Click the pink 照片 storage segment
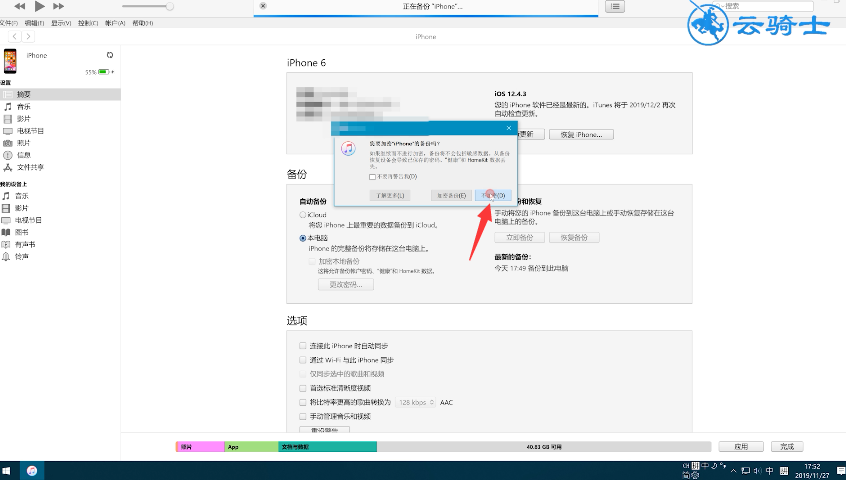846x480 pixels. pyautogui.click(x=200, y=447)
